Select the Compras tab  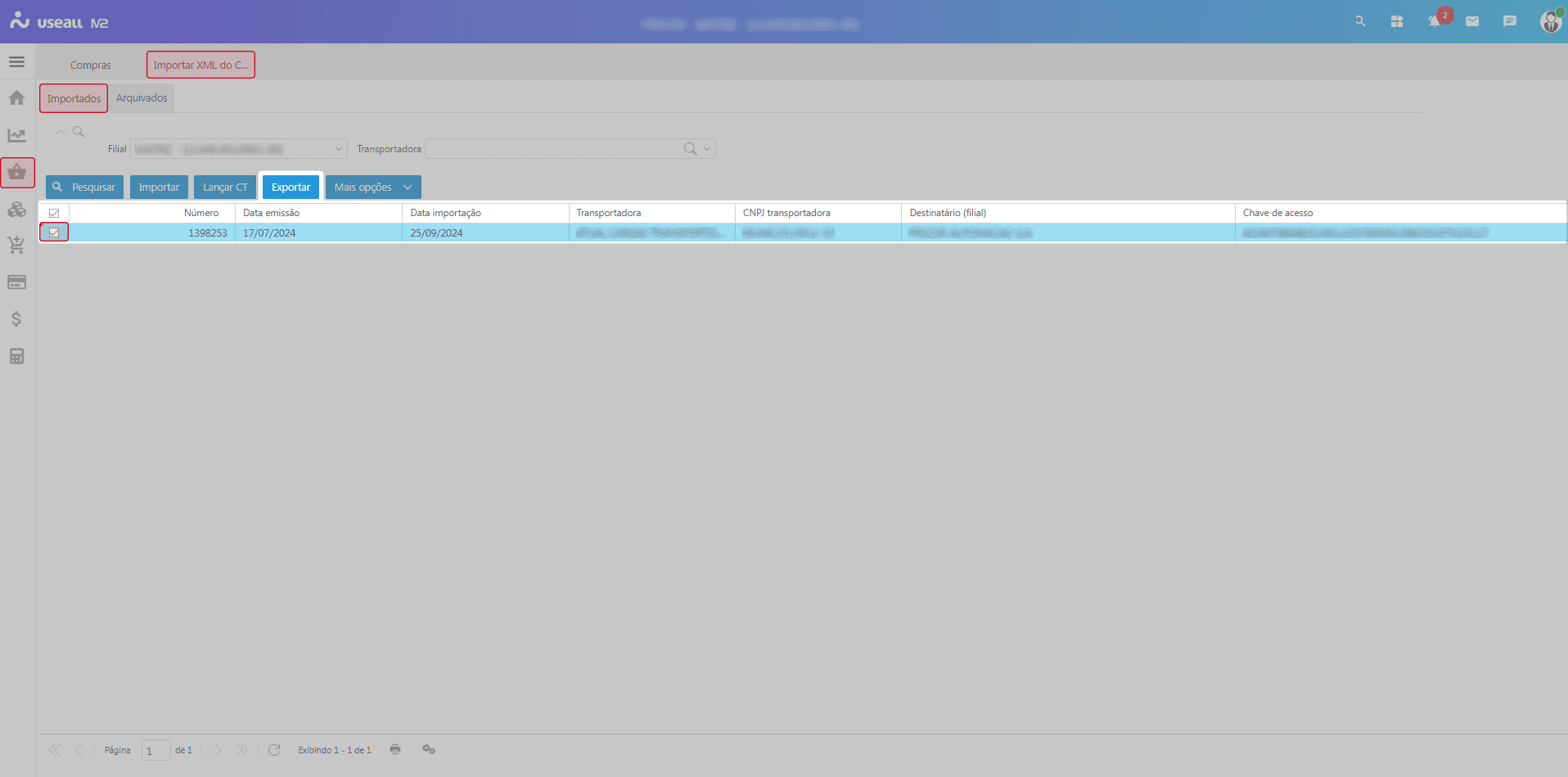click(x=90, y=66)
